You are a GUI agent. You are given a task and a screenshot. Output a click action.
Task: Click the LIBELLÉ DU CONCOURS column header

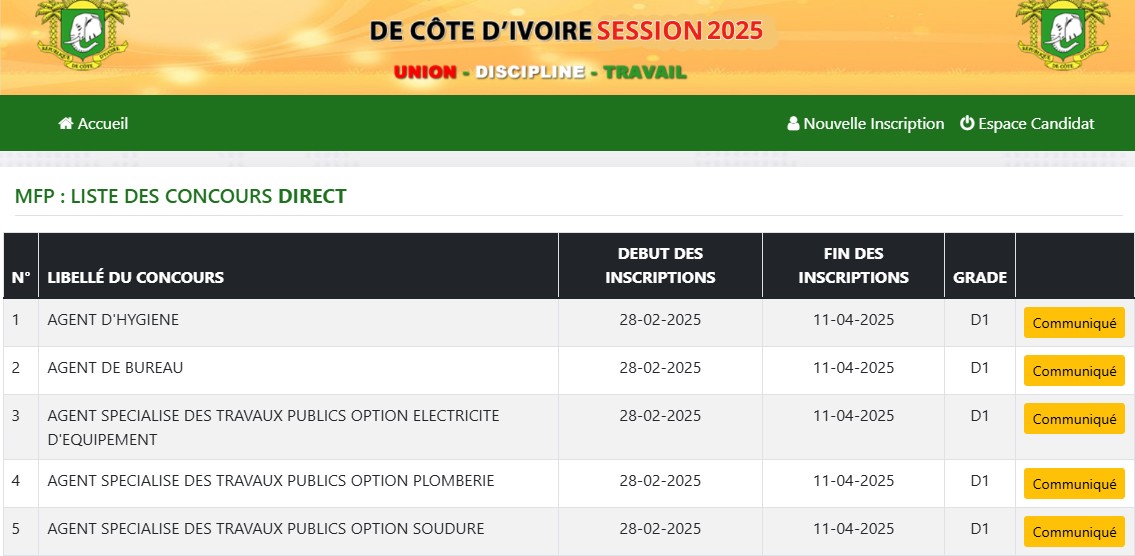[x=136, y=277]
